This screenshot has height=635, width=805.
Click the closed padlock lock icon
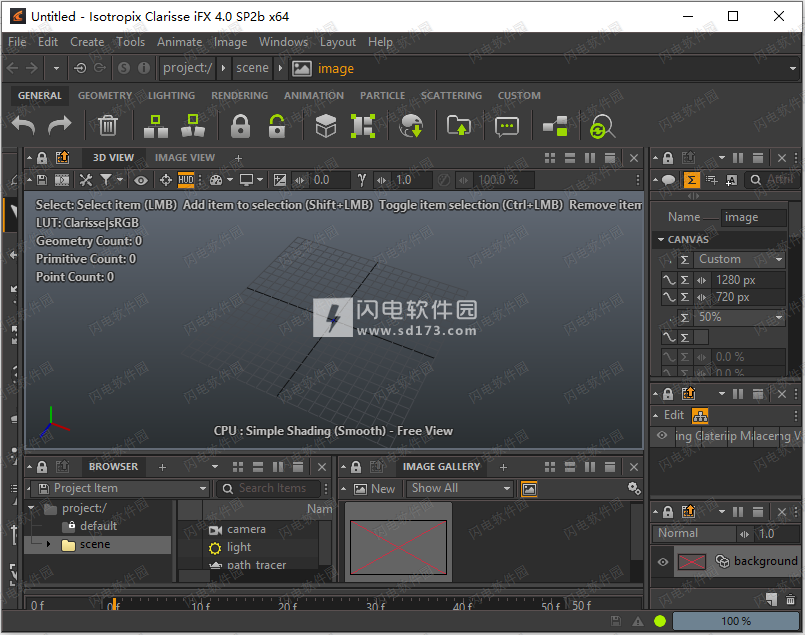click(x=240, y=126)
